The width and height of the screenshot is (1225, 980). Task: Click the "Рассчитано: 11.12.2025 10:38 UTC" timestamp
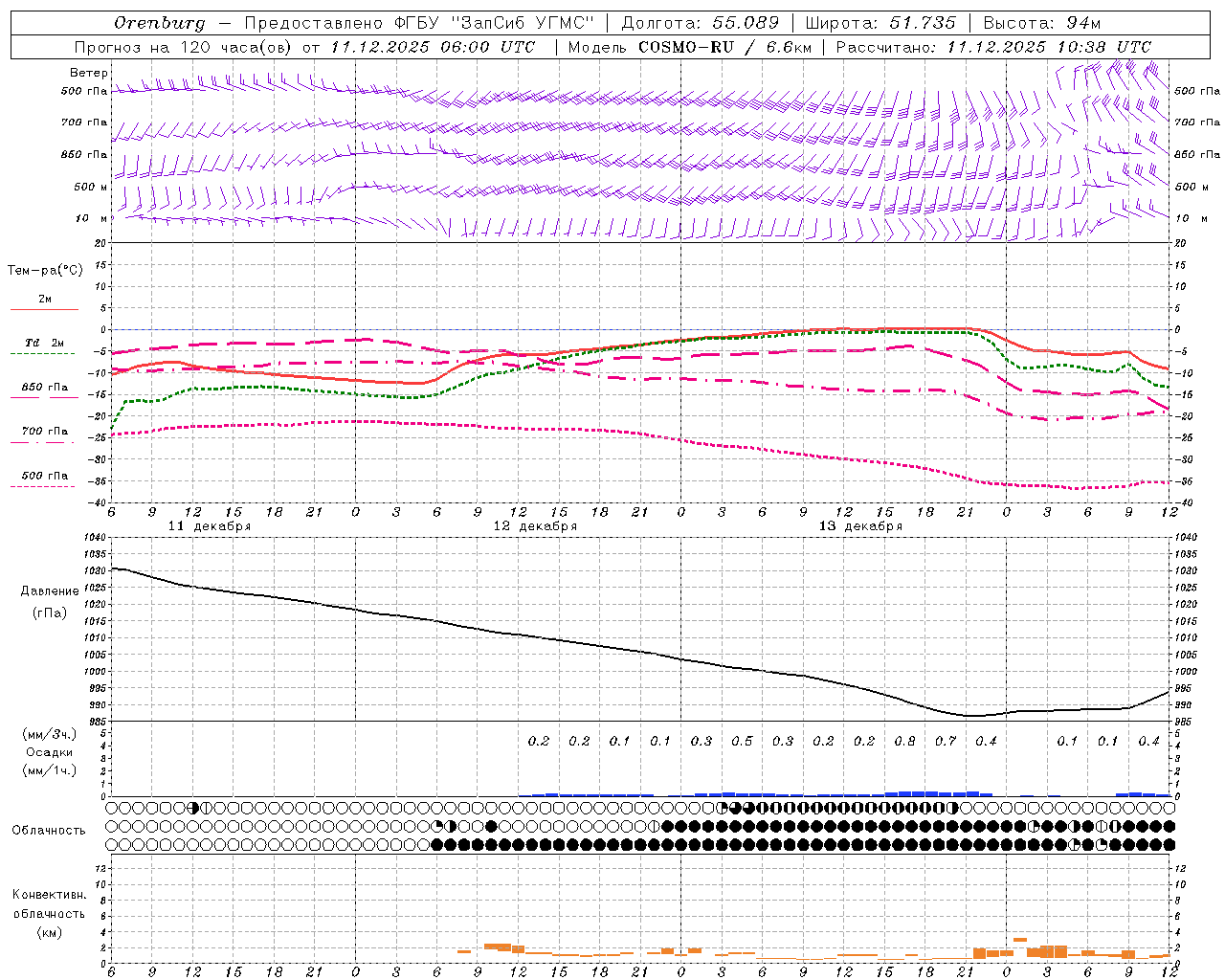coord(993,47)
